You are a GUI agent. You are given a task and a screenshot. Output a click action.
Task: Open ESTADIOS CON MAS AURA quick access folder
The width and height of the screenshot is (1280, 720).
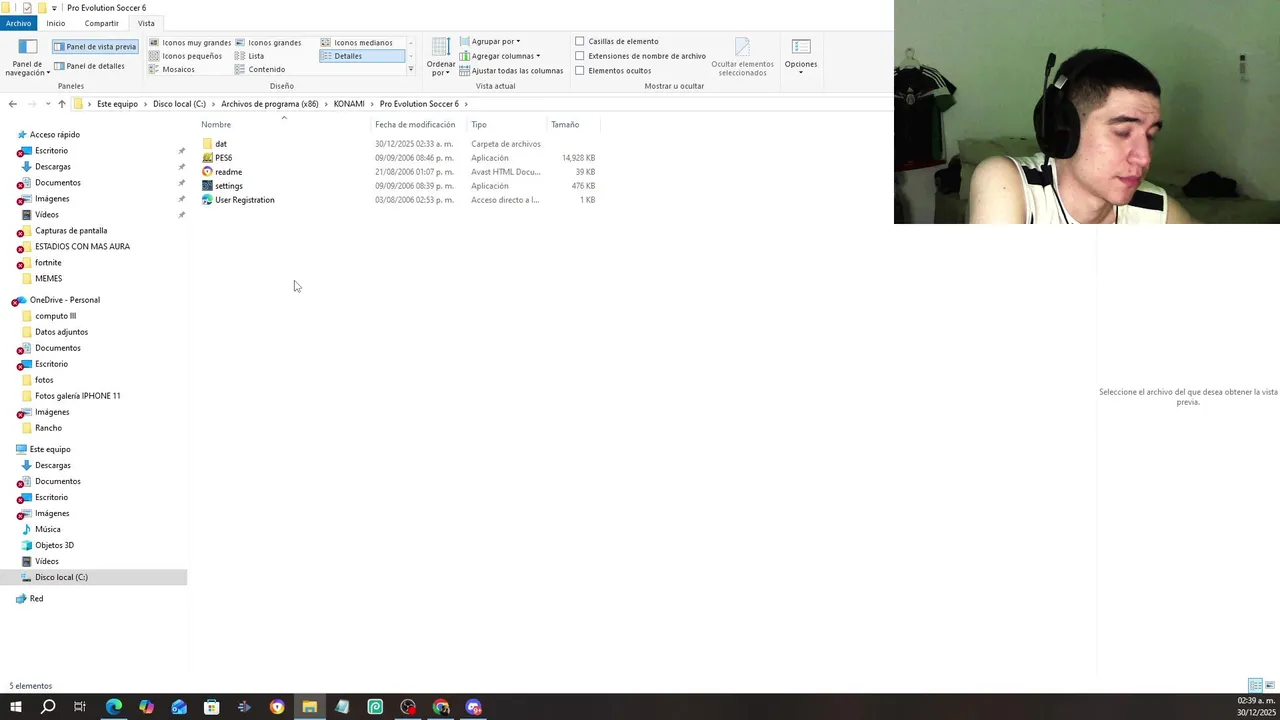[x=82, y=246]
